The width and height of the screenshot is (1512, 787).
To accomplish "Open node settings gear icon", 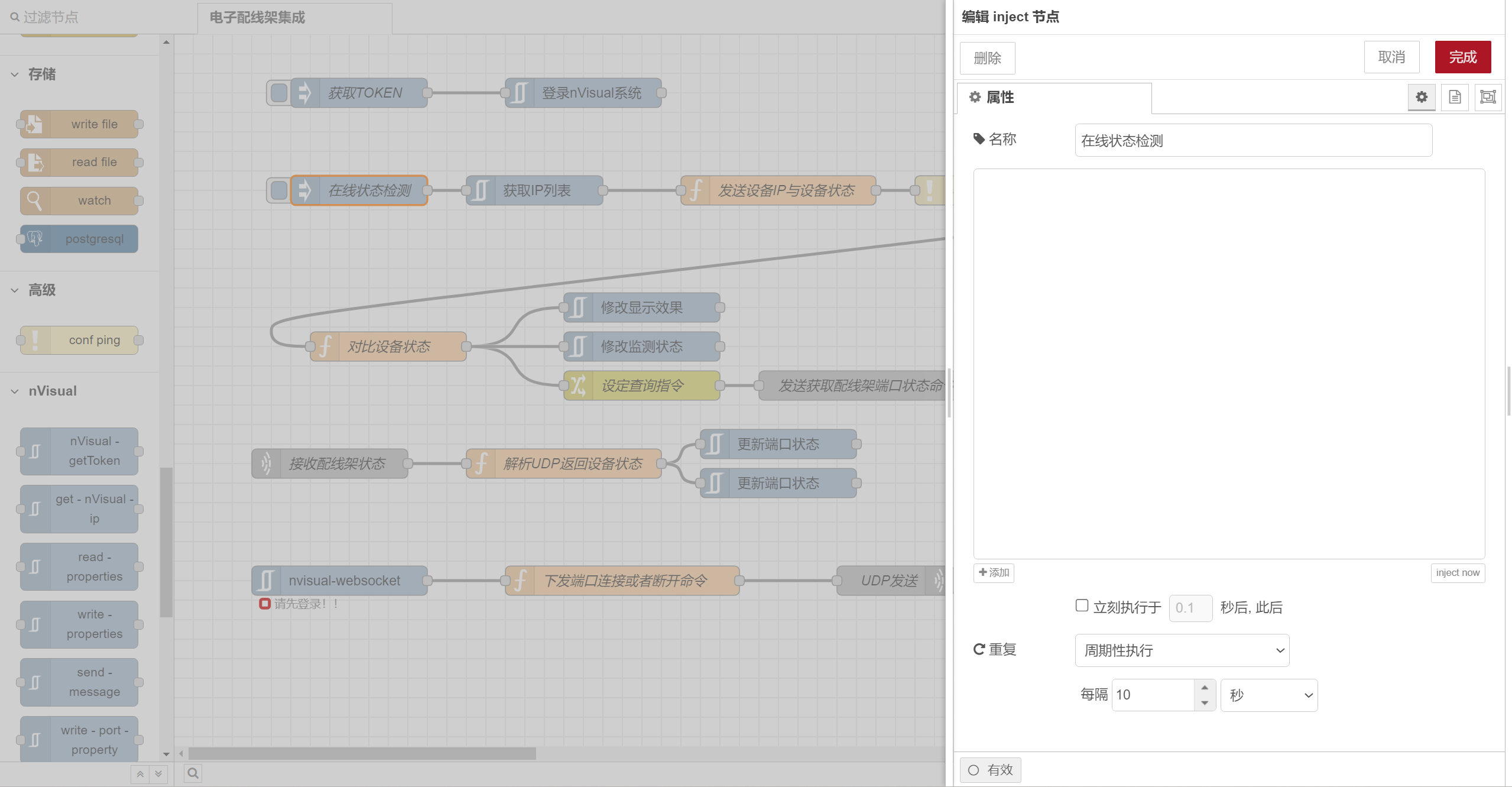I will pyautogui.click(x=1421, y=97).
